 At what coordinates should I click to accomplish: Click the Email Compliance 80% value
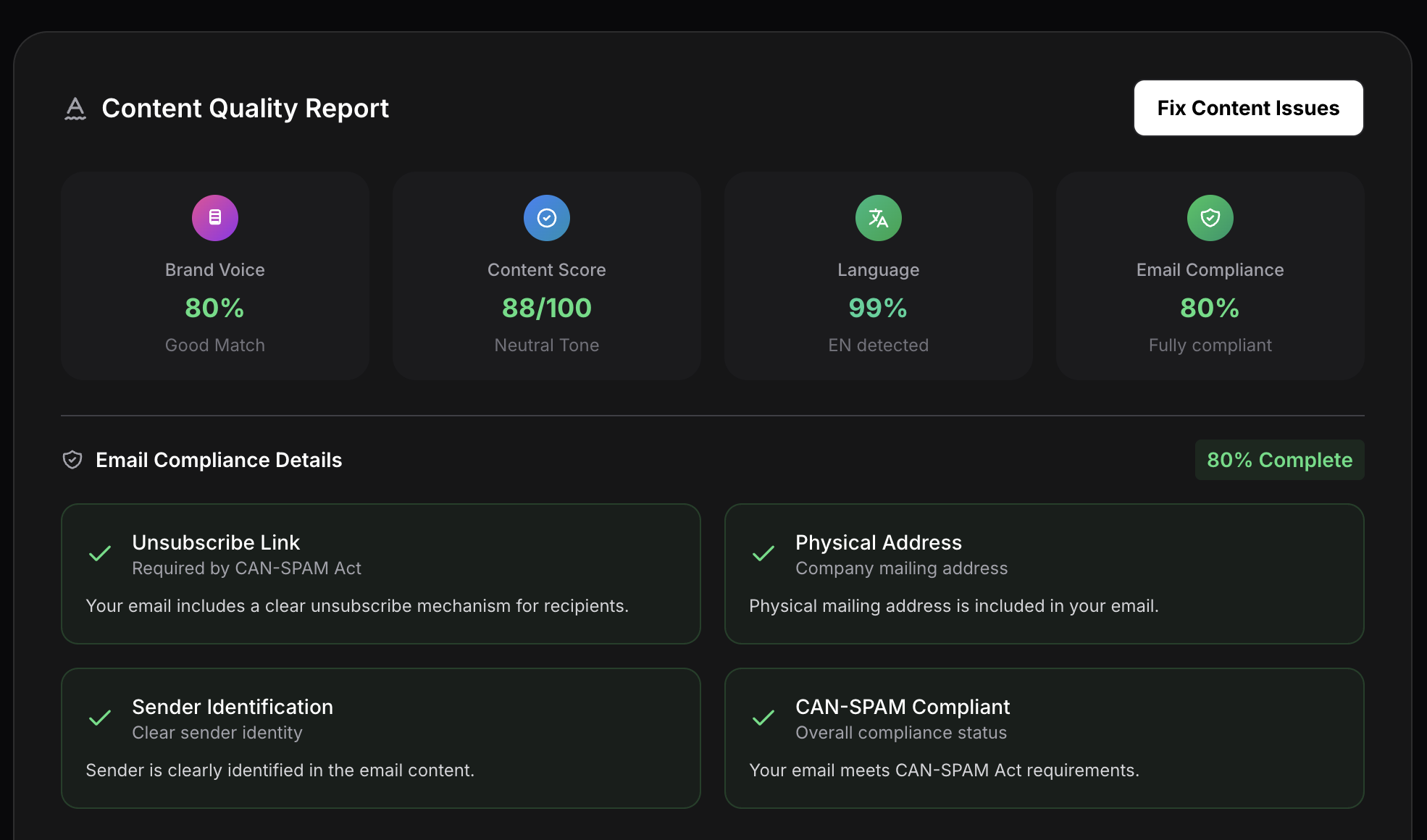coord(1210,308)
